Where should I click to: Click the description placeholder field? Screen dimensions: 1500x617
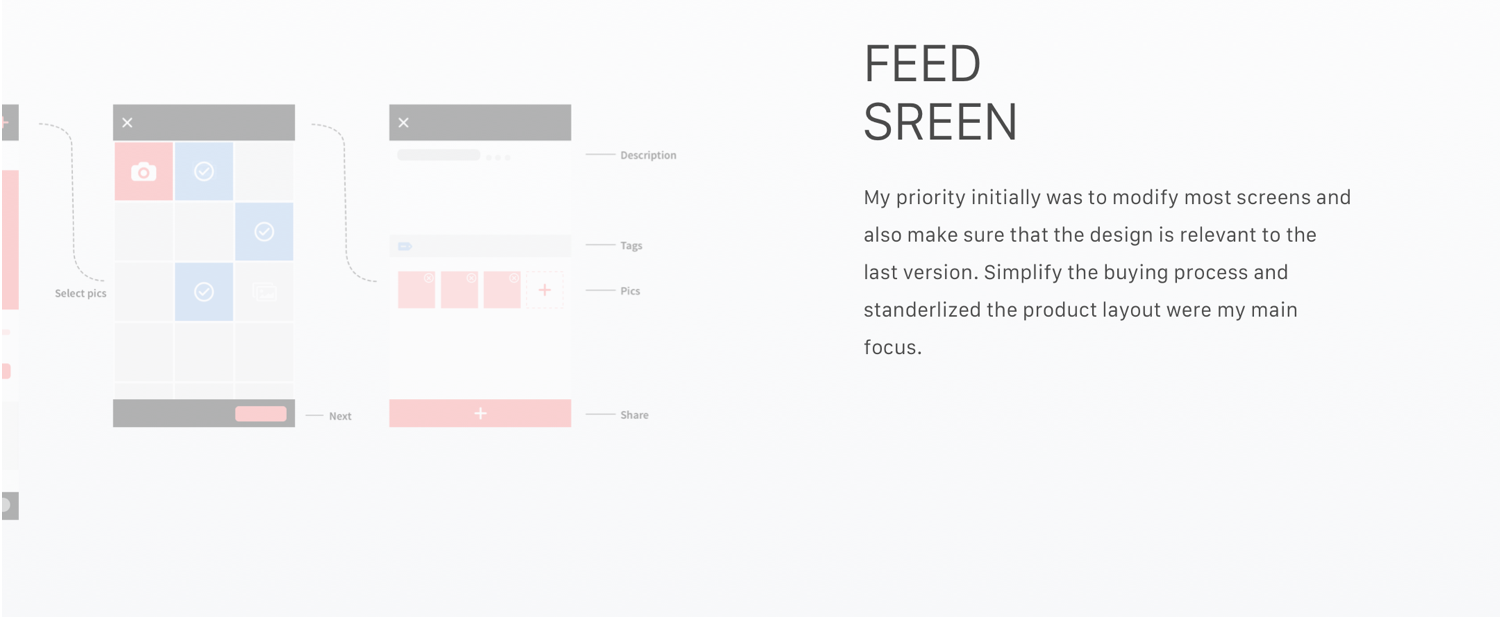(438, 155)
